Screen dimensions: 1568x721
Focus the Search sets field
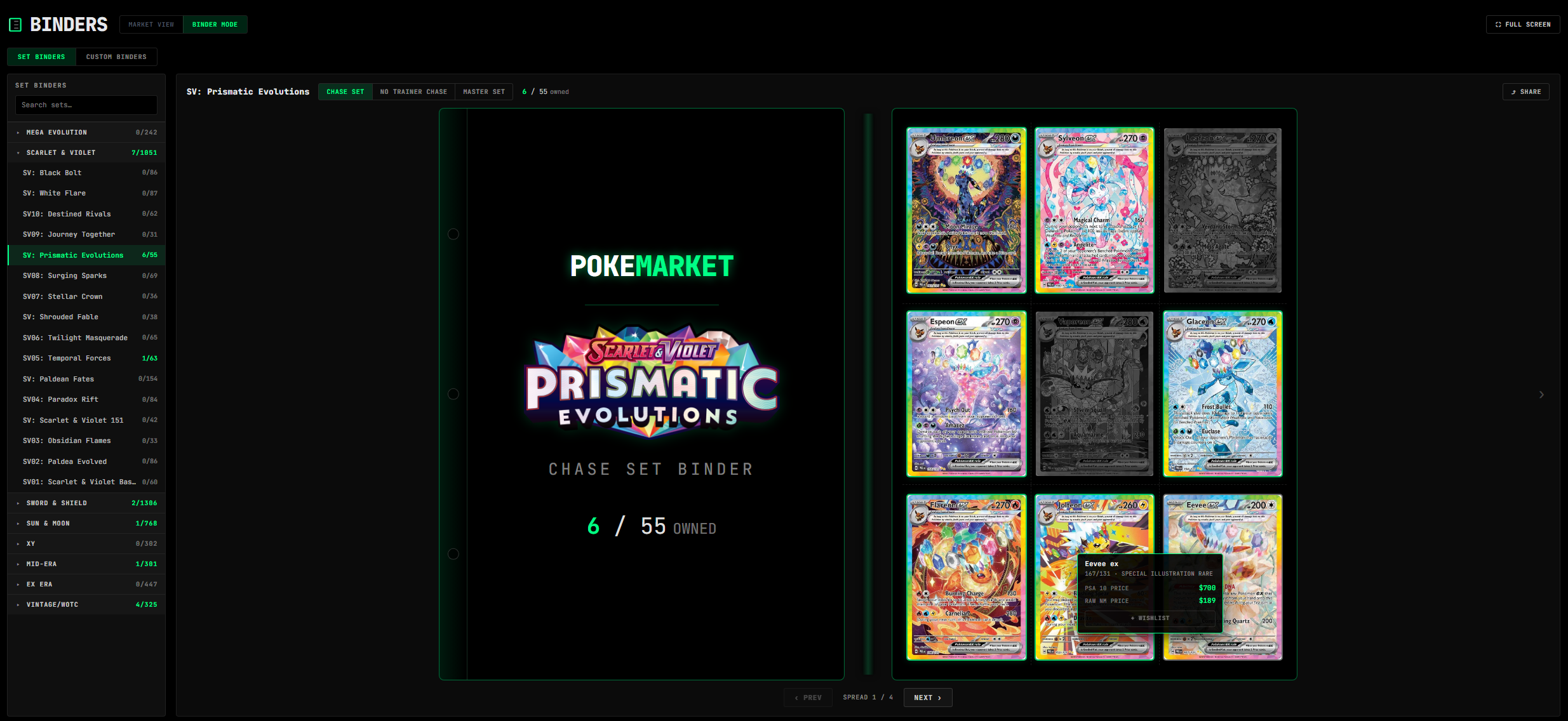86,105
